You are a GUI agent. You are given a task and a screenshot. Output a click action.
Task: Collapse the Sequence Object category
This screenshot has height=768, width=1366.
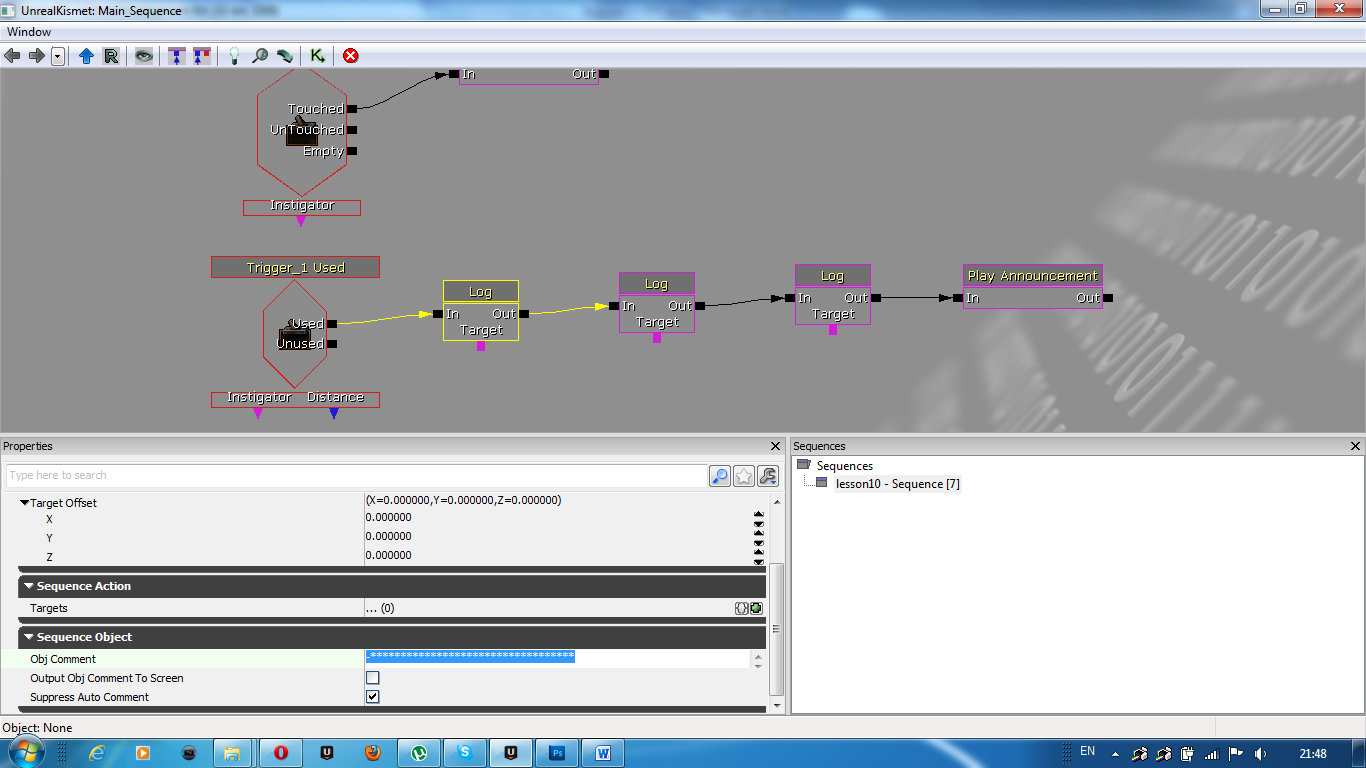click(x=29, y=637)
